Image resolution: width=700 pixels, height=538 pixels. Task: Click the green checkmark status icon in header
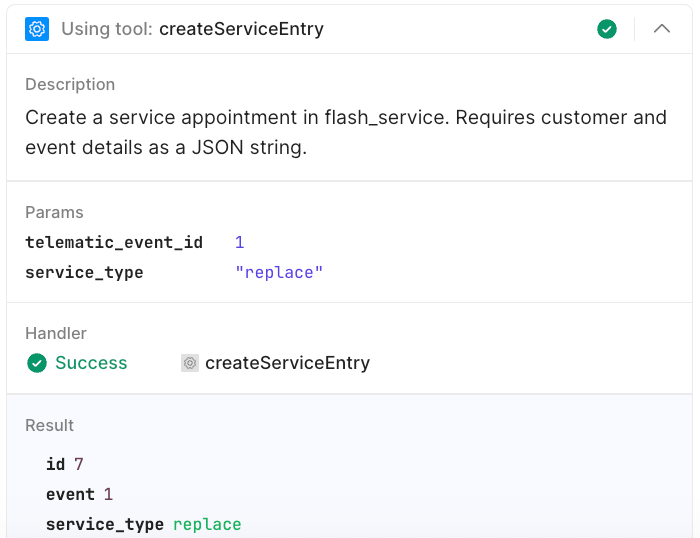point(607,29)
